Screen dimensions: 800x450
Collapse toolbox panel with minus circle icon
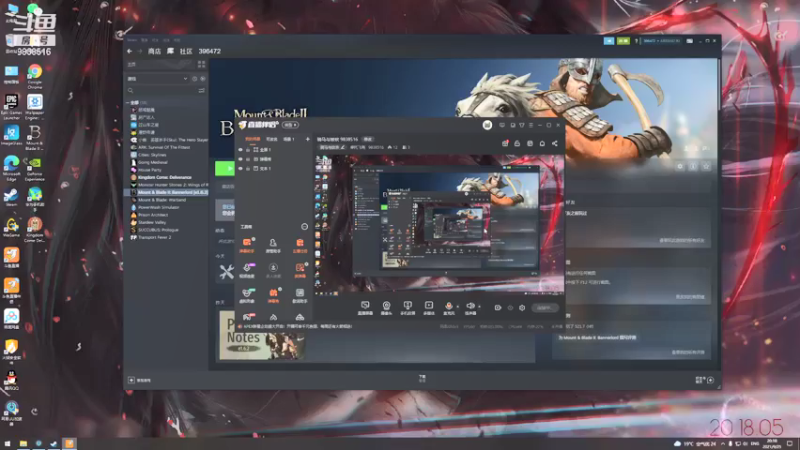pos(305,227)
